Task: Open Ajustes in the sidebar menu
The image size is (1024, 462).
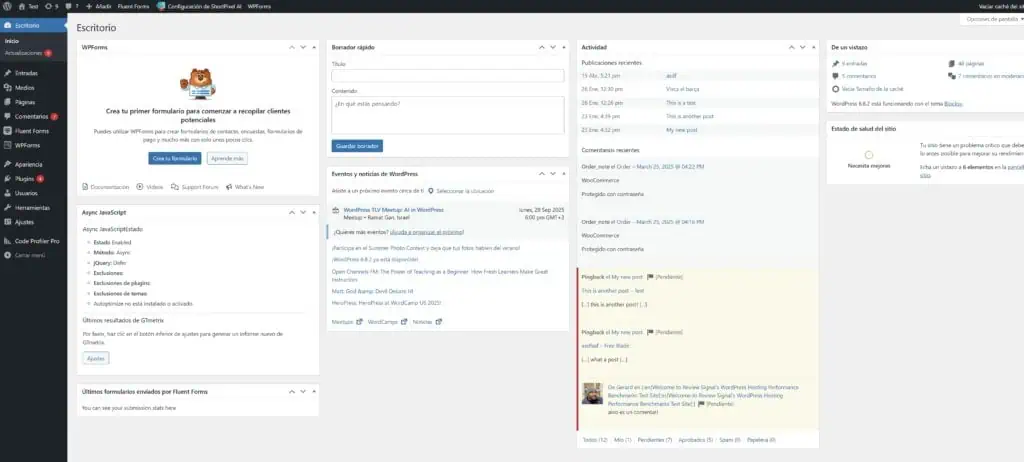Action: click(24, 222)
